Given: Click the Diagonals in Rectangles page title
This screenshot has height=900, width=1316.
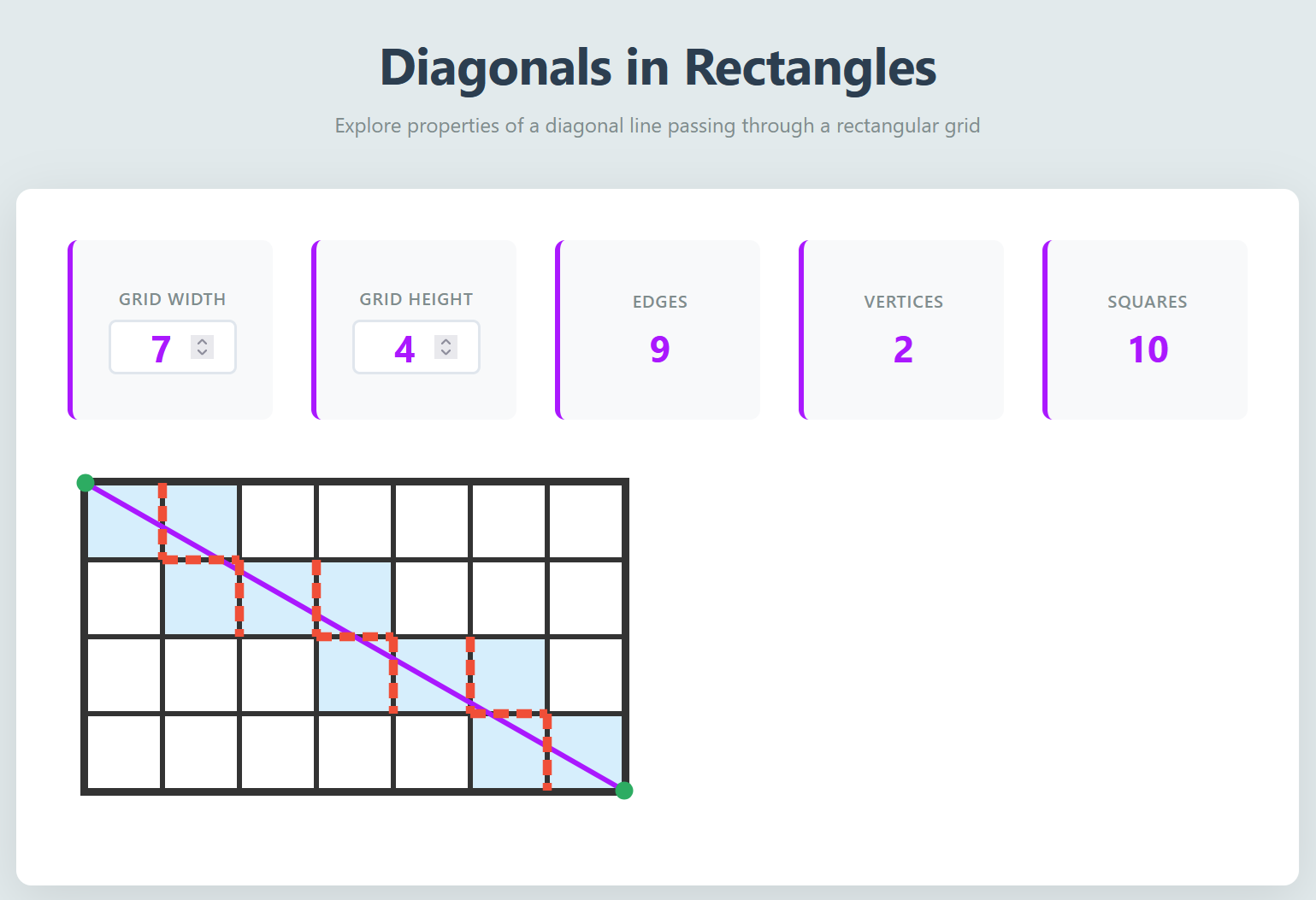Looking at the screenshot, I should [x=658, y=68].
